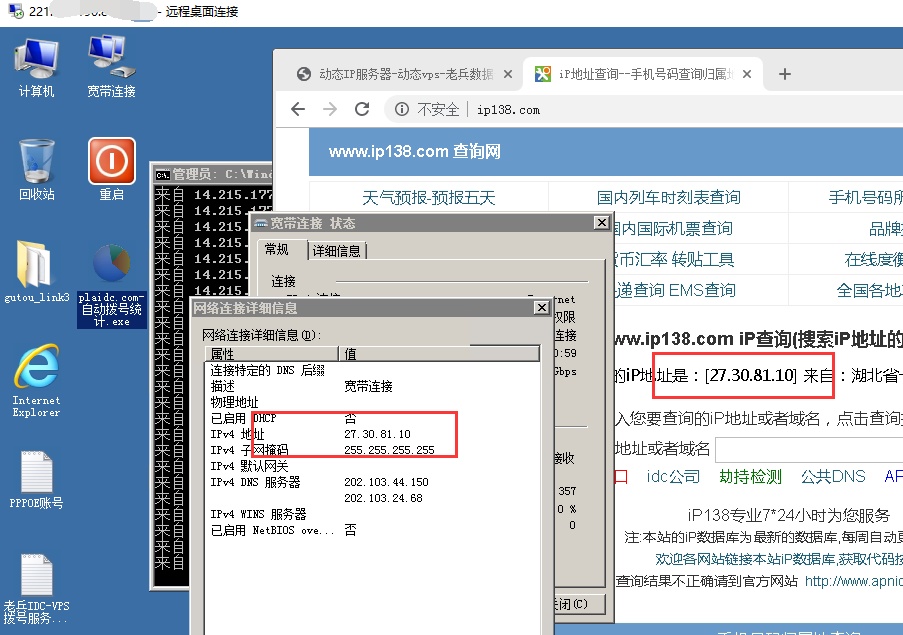Click the IP地址或者域名 input field

[809, 449]
